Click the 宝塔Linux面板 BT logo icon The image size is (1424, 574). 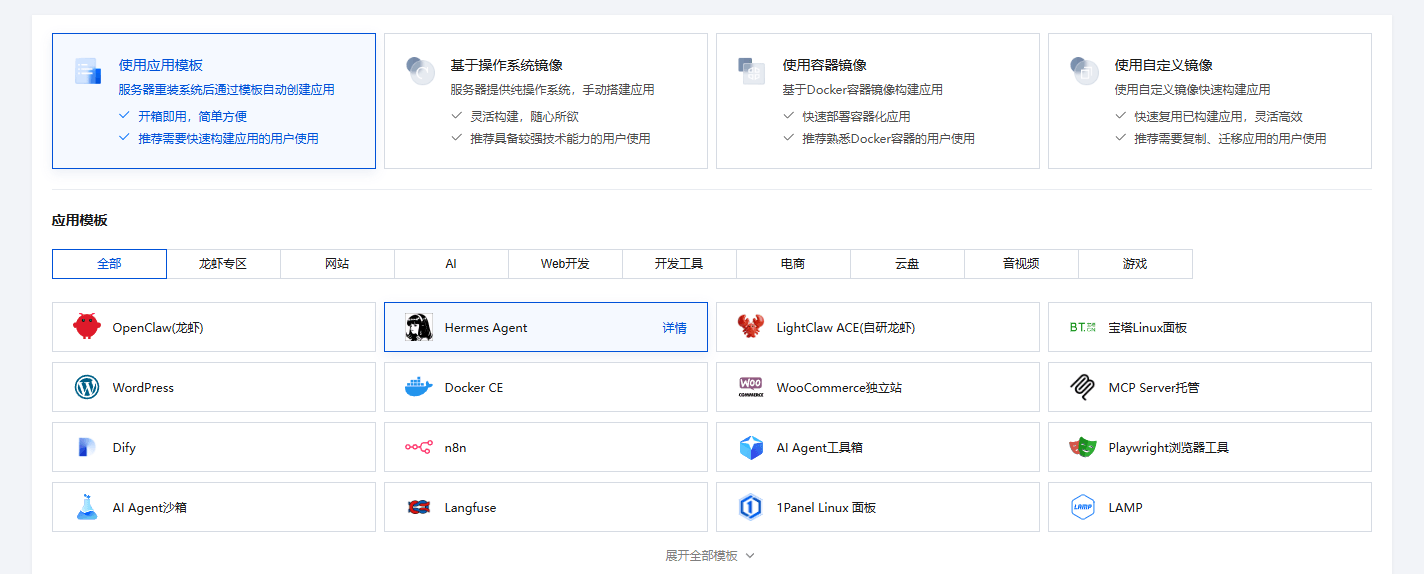[x=1083, y=327]
